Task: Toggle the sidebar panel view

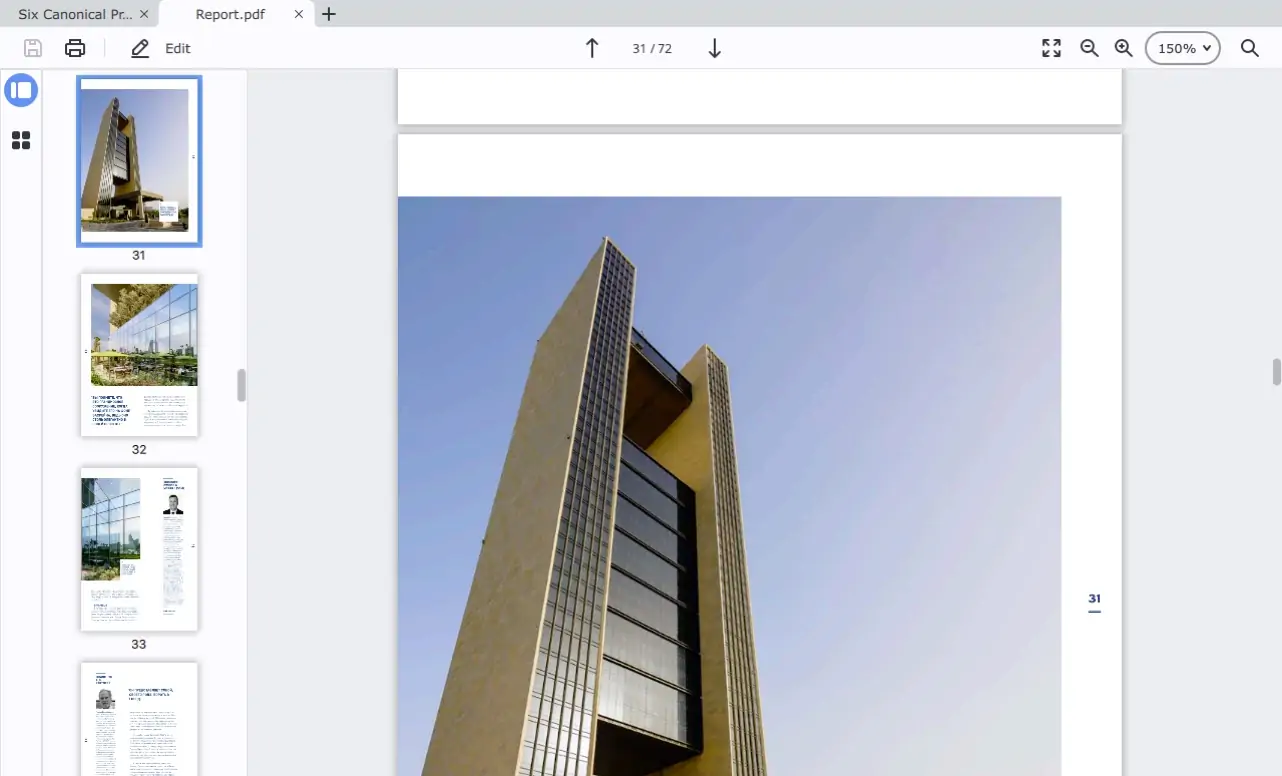Action: click(21, 90)
